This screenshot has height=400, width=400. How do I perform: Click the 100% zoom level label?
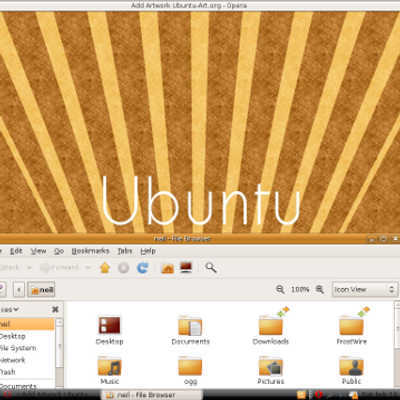click(x=300, y=290)
